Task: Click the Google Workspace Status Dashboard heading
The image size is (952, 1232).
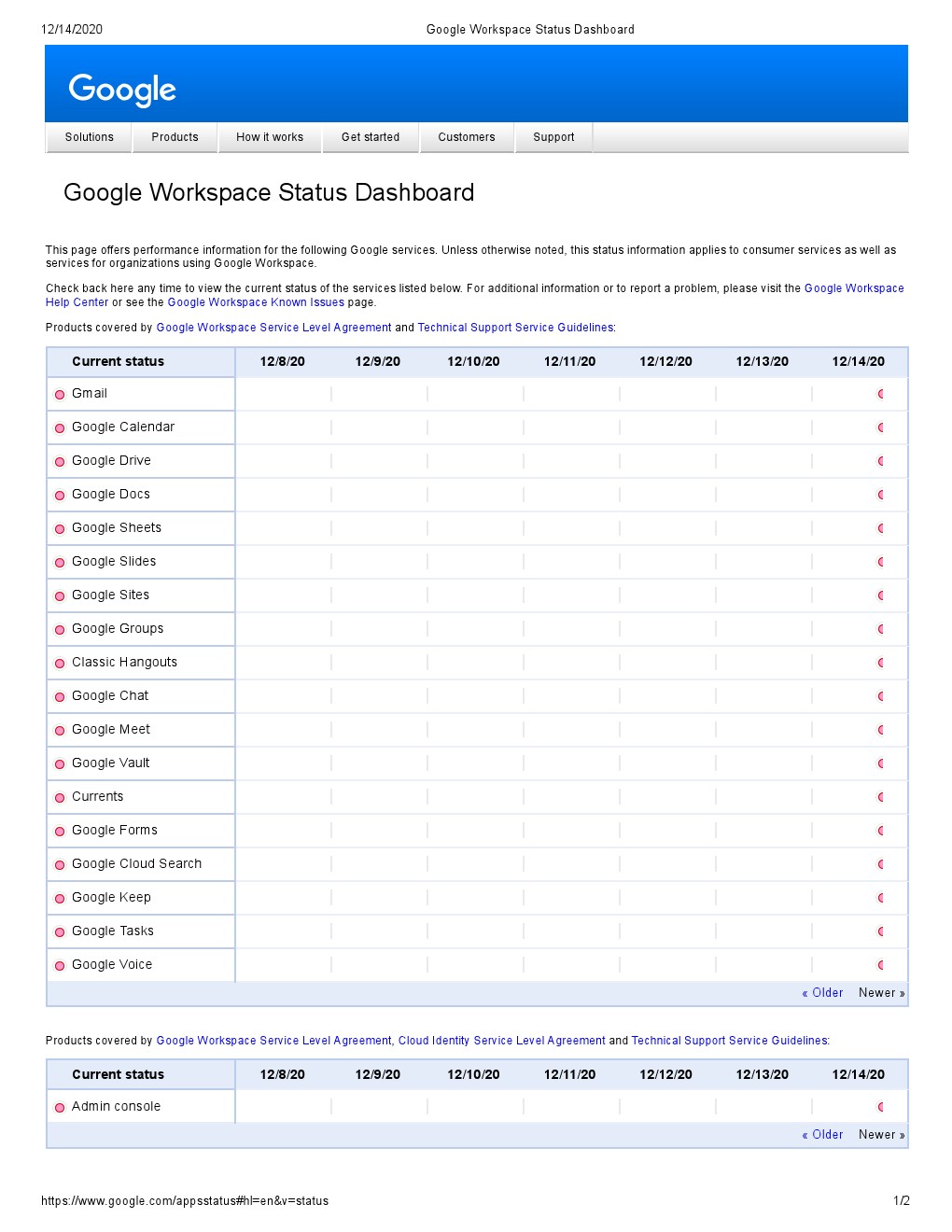Action: [x=269, y=193]
